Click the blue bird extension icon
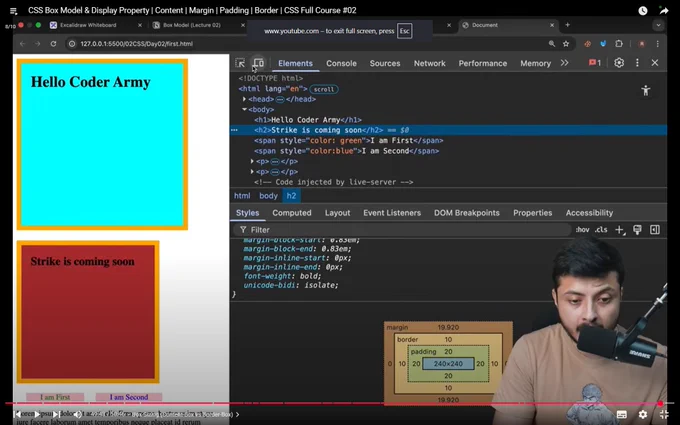 [x=603, y=44]
